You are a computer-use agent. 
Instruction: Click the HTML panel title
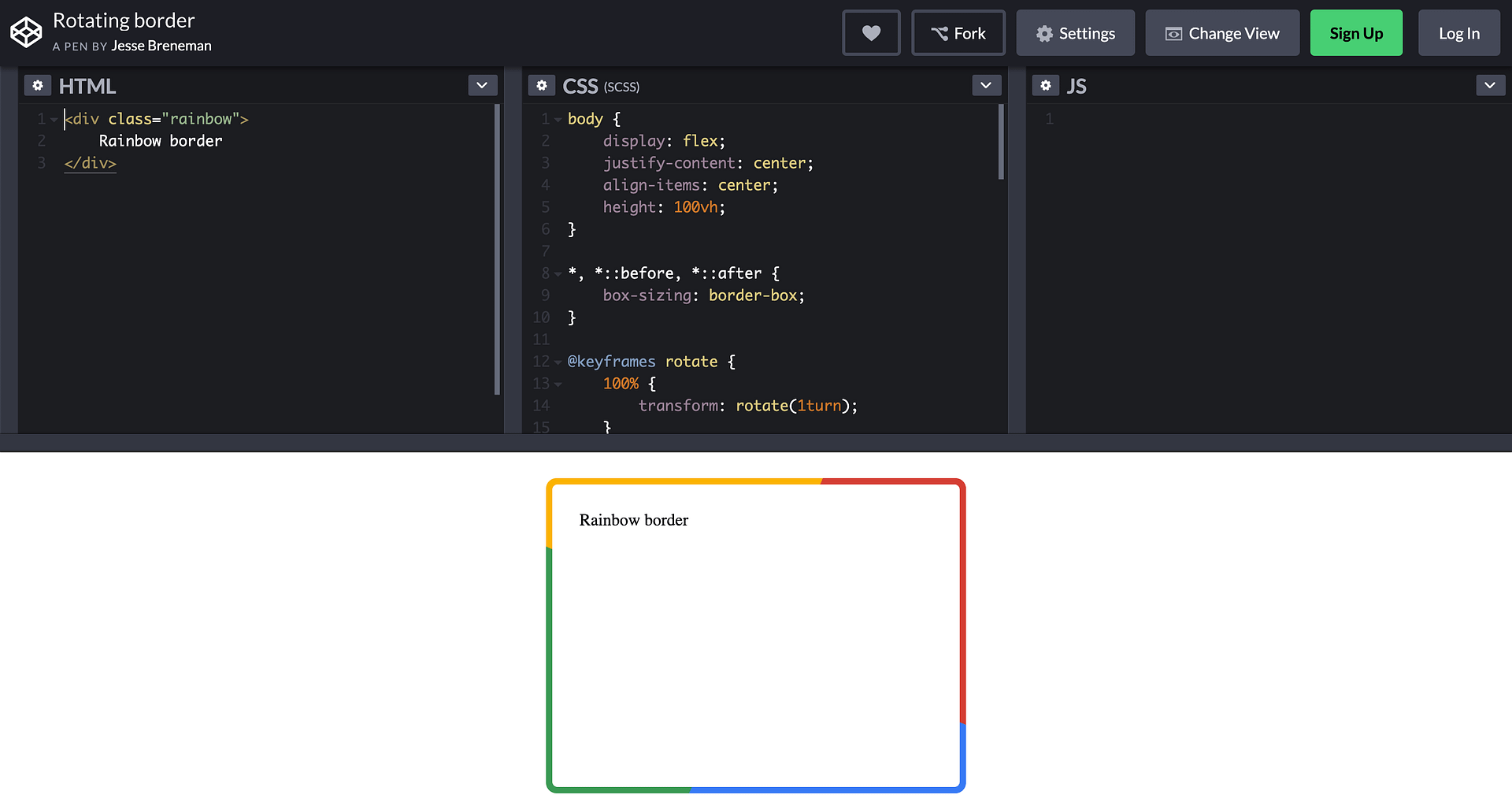pyautogui.click(x=87, y=86)
